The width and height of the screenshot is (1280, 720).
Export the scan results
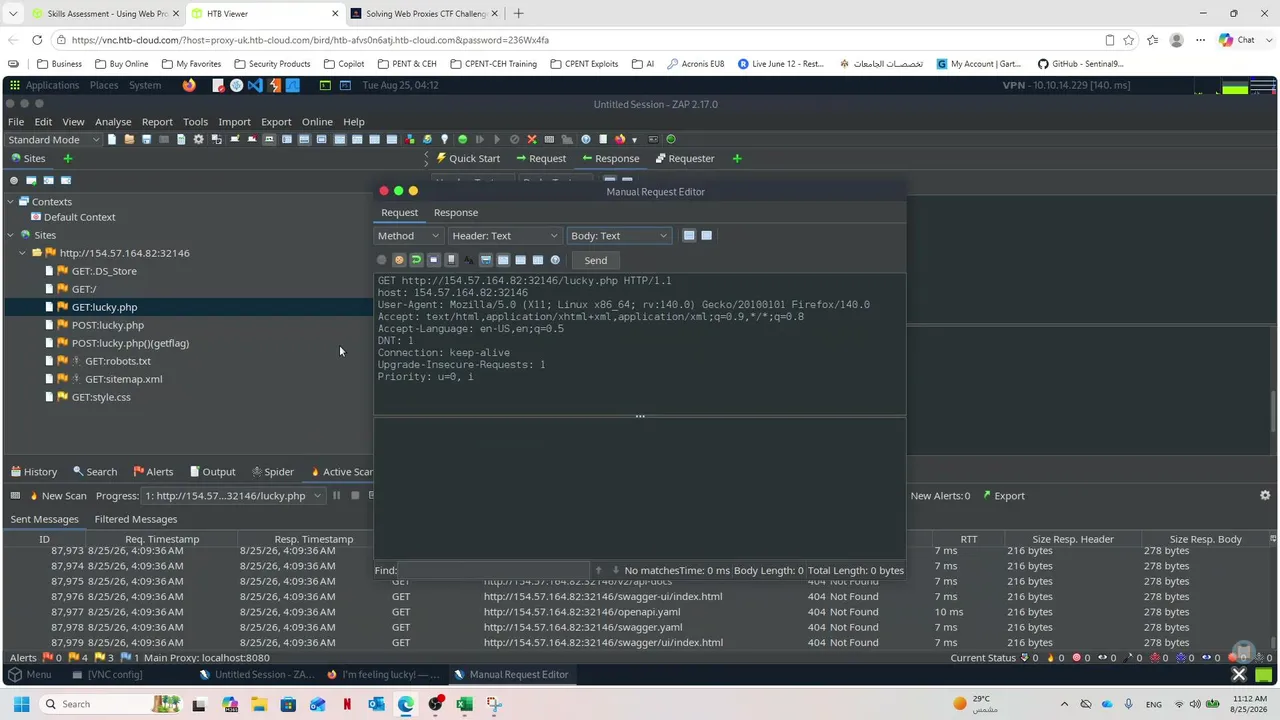tap(1003, 496)
